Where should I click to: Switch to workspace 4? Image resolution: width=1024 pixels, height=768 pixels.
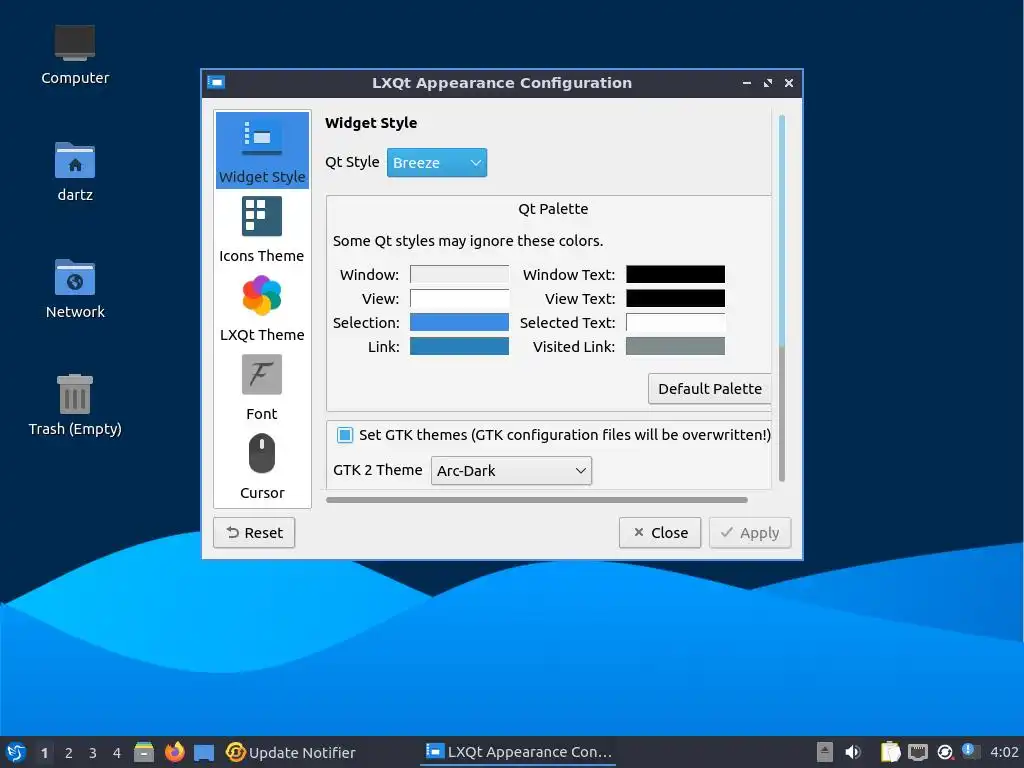click(117, 753)
